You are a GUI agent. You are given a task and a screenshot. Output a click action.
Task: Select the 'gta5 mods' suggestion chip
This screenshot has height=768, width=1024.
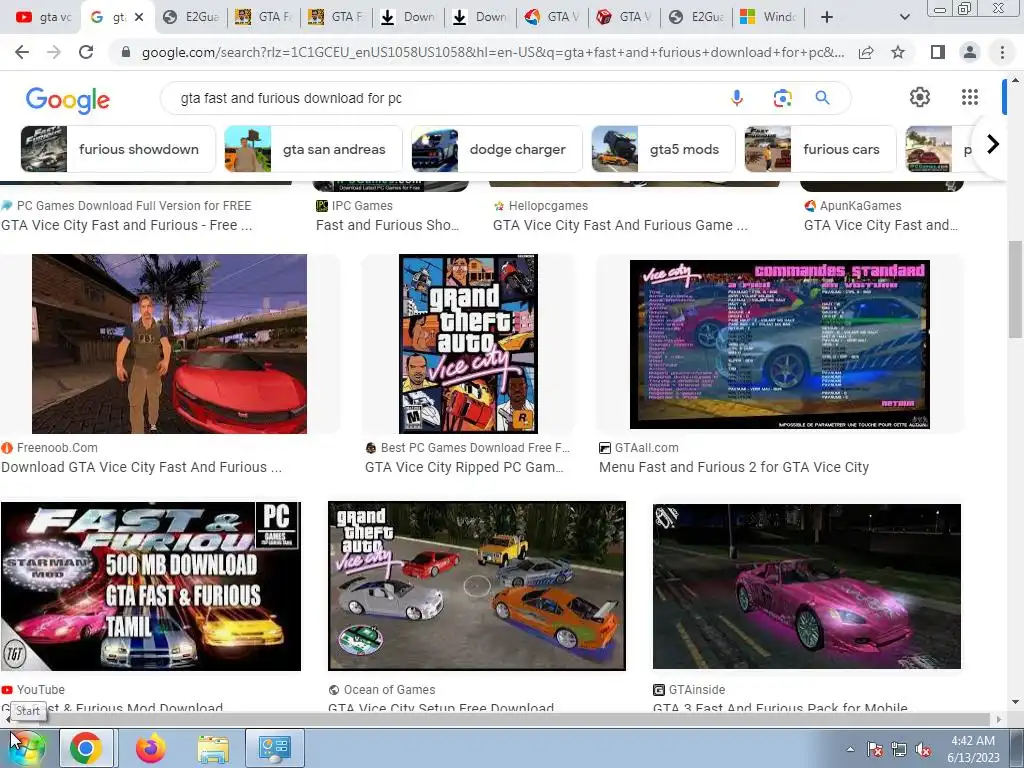(664, 149)
